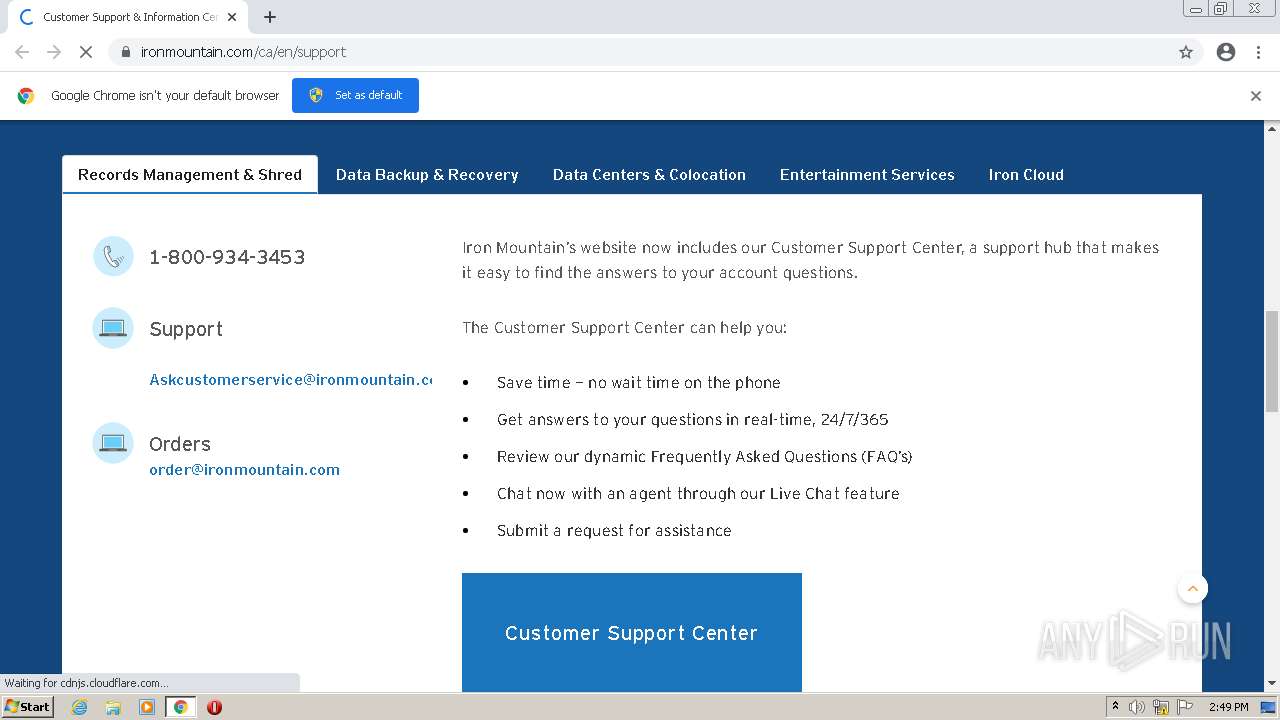Switch to the Data Centers & Colocation tab
The image size is (1280, 720).
click(x=649, y=174)
